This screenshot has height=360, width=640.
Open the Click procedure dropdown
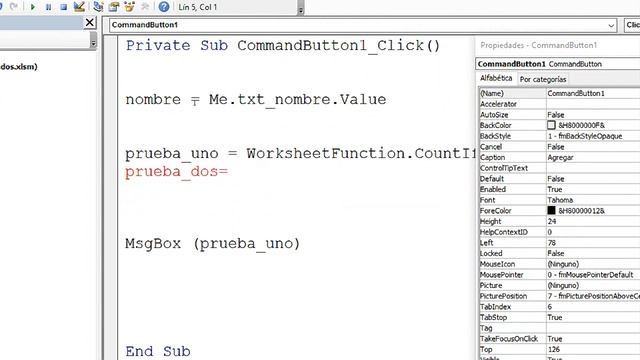(x=632, y=25)
